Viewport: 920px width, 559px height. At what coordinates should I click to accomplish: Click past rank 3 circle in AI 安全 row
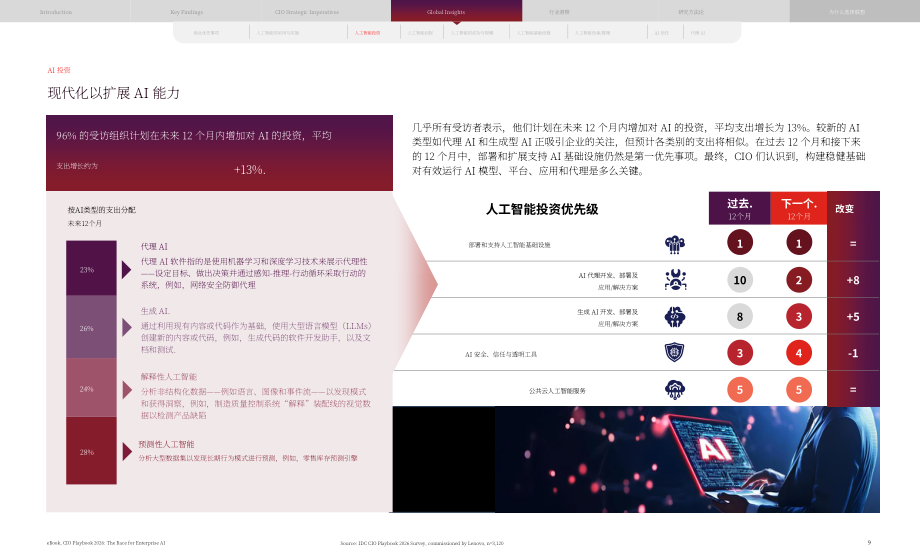tap(740, 353)
